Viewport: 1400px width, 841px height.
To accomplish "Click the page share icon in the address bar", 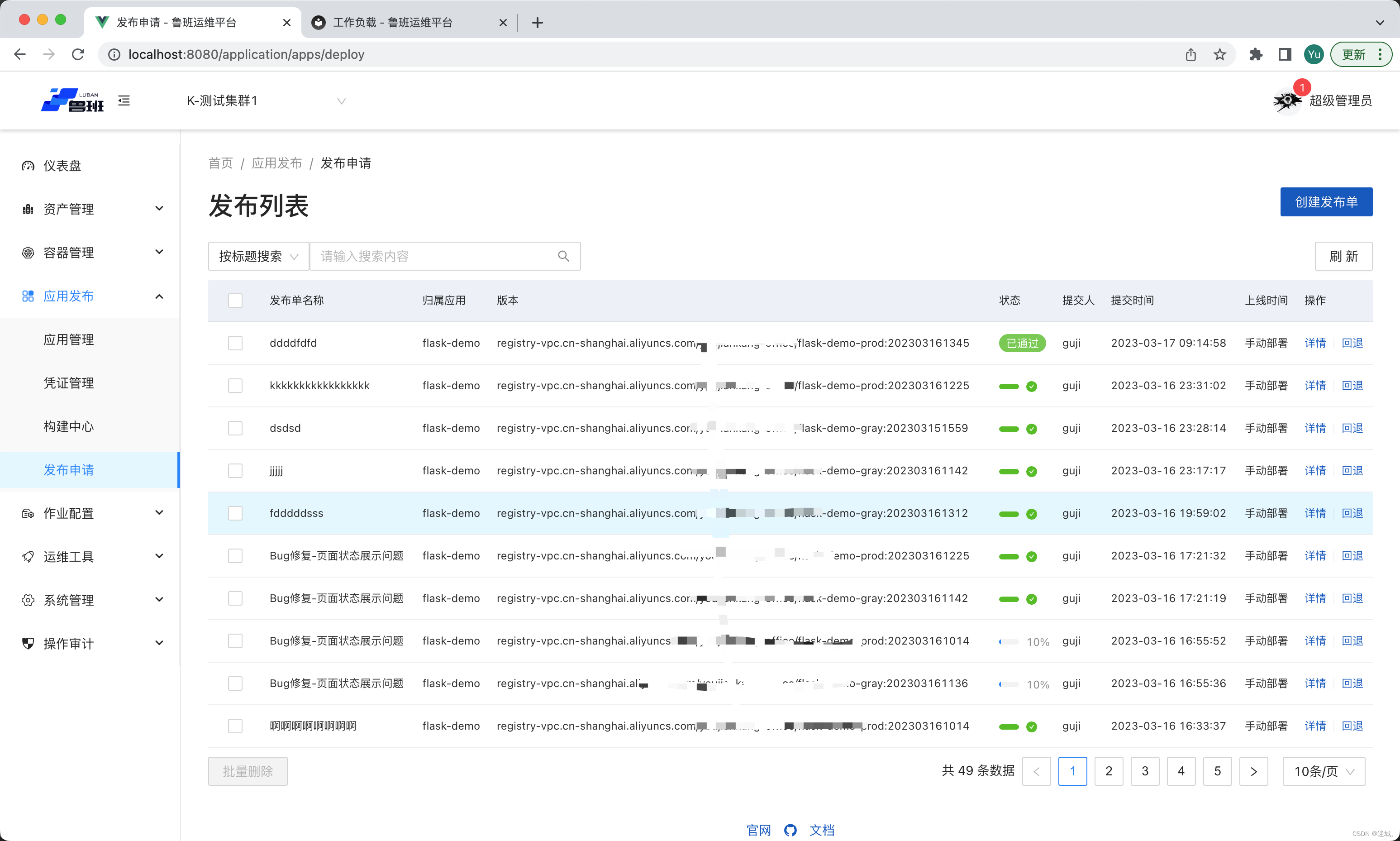I will 1190,54.
